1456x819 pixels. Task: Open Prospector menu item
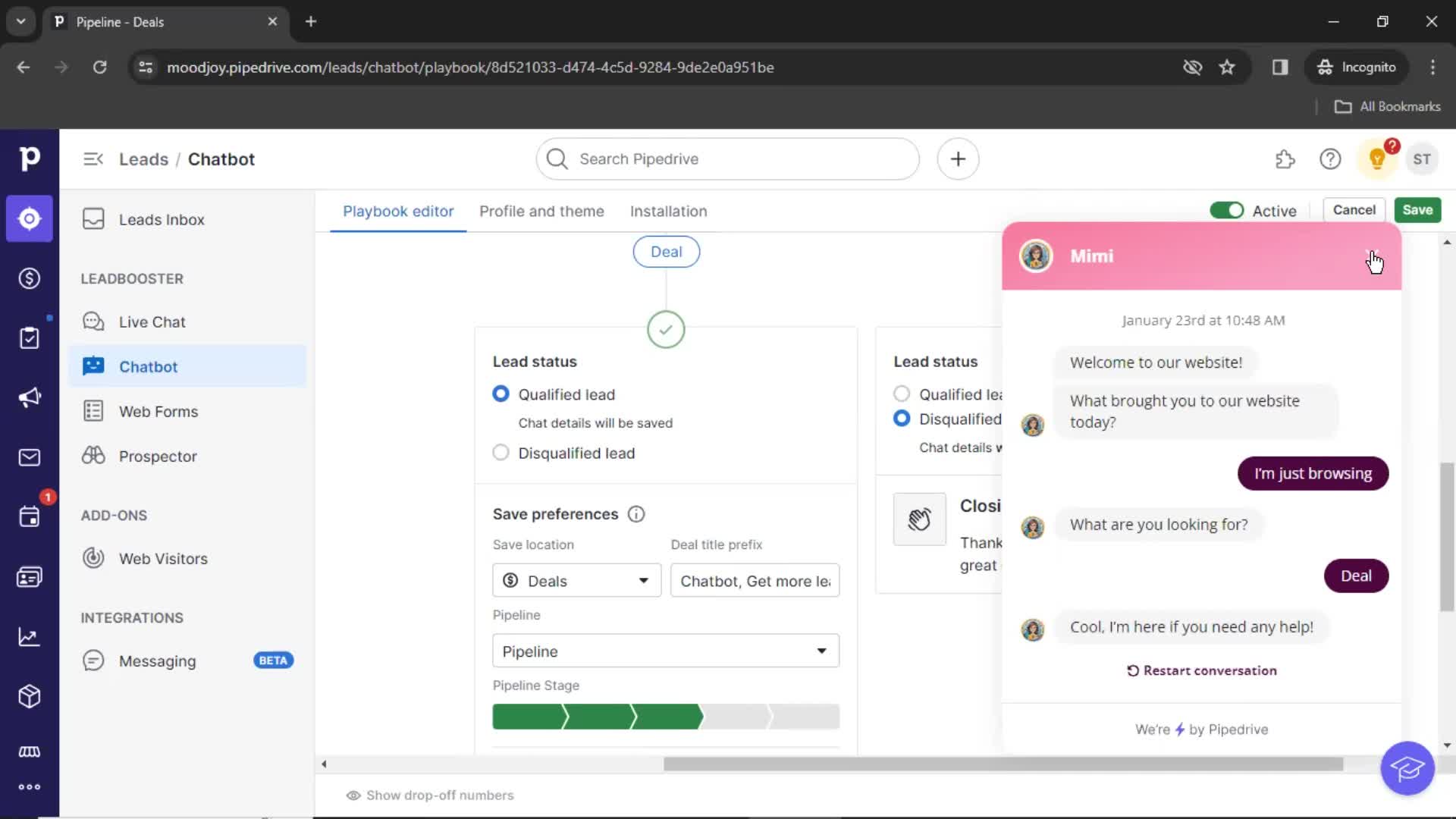click(x=187, y=457)
